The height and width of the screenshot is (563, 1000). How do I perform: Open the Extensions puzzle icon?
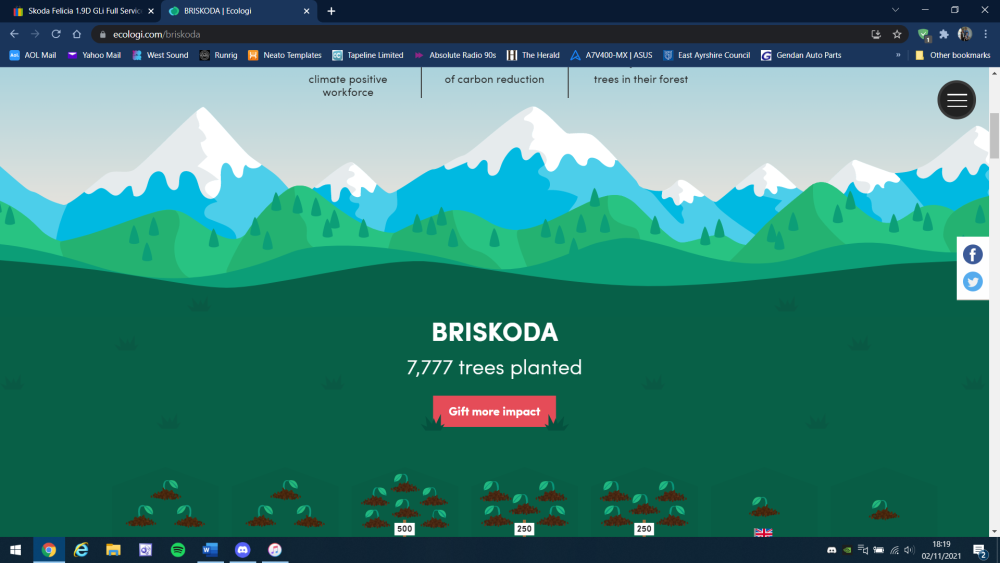pyautogui.click(x=944, y=34)
